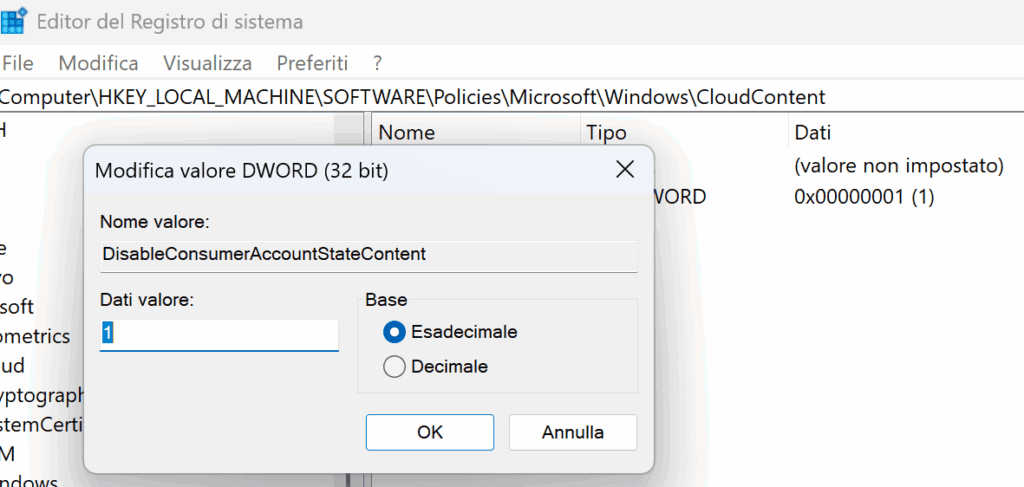The height and width of the screenshot is (487, 1024).
Task: Select the 0x00000001 (1) data entry
Action: click(863, 197)
